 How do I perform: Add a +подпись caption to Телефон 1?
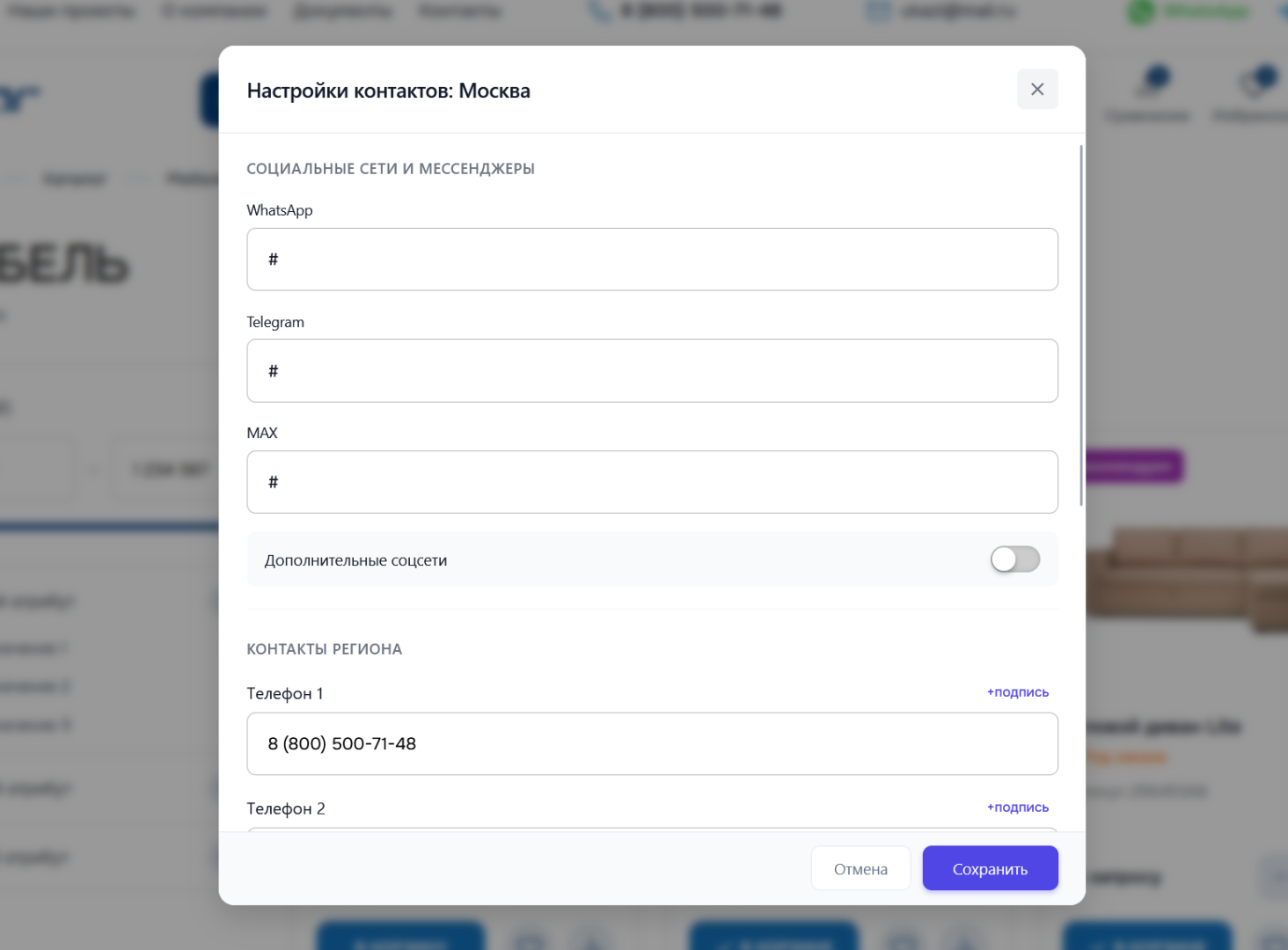[x=1017, y=692]
